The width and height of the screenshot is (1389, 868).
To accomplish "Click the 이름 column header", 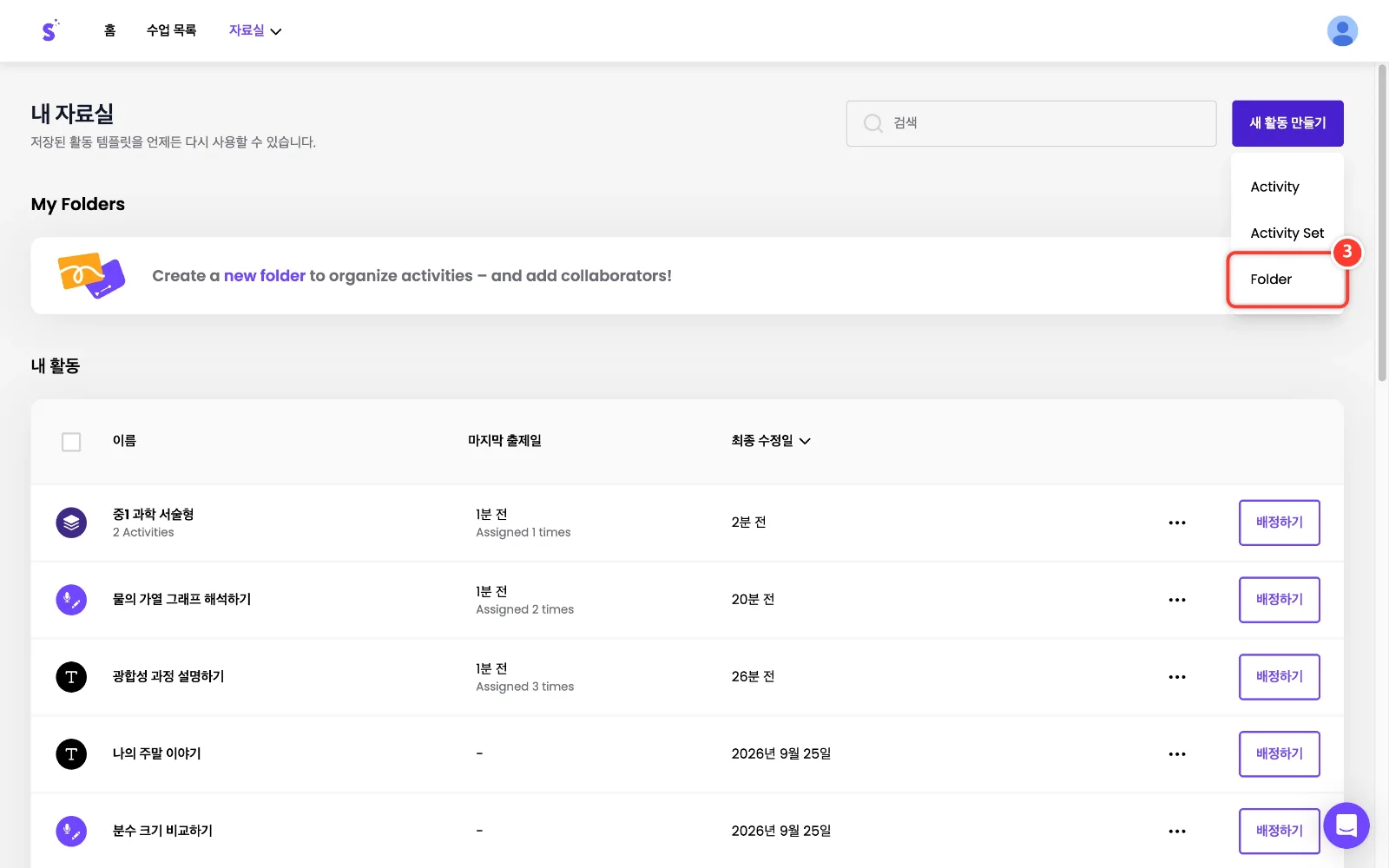I will tap(124, 441).
